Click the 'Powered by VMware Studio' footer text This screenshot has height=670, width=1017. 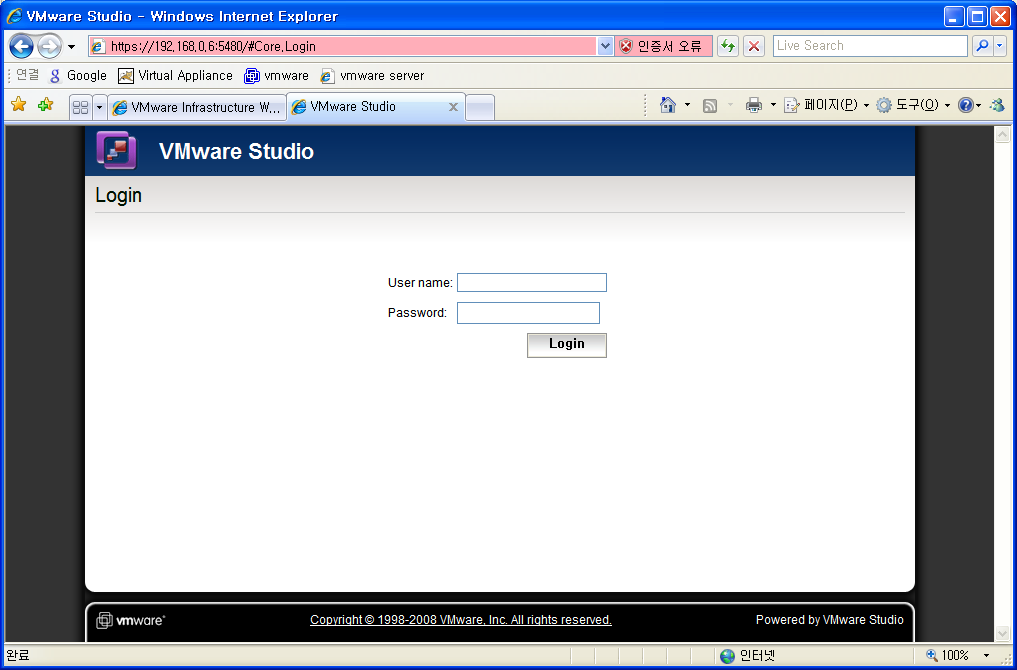coord(830,620)
